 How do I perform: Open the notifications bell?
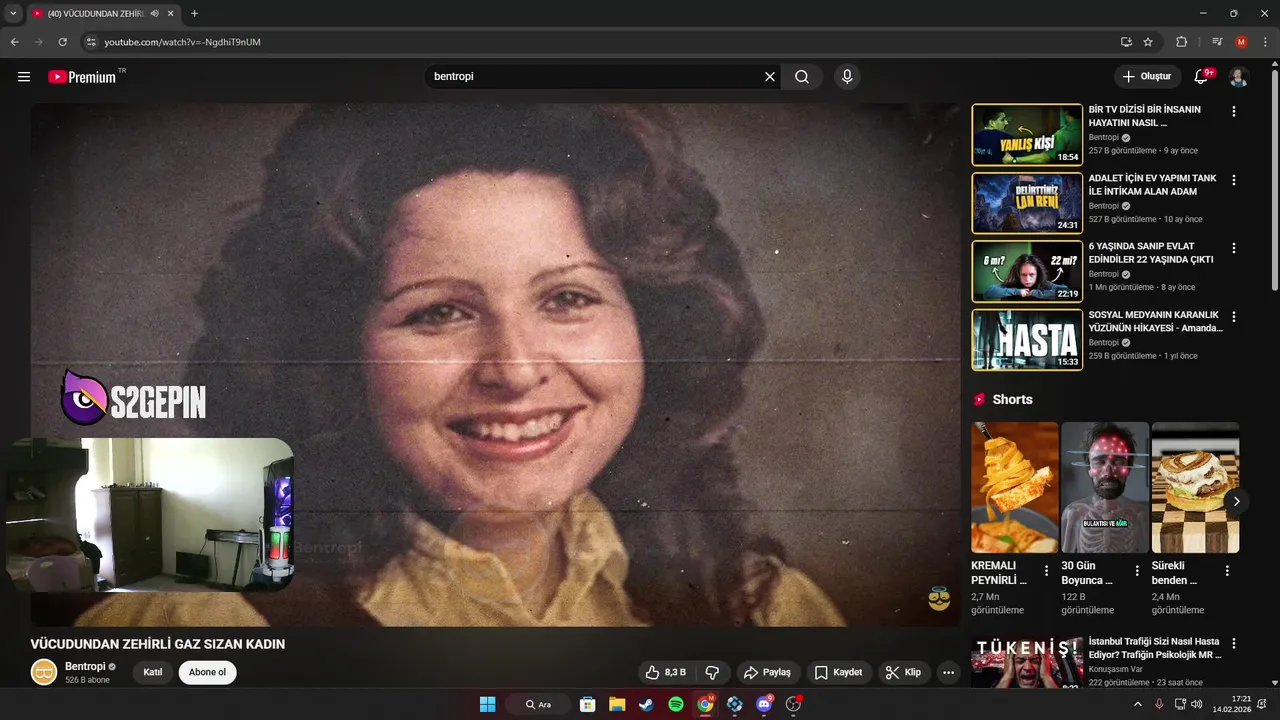[1202, 77]
